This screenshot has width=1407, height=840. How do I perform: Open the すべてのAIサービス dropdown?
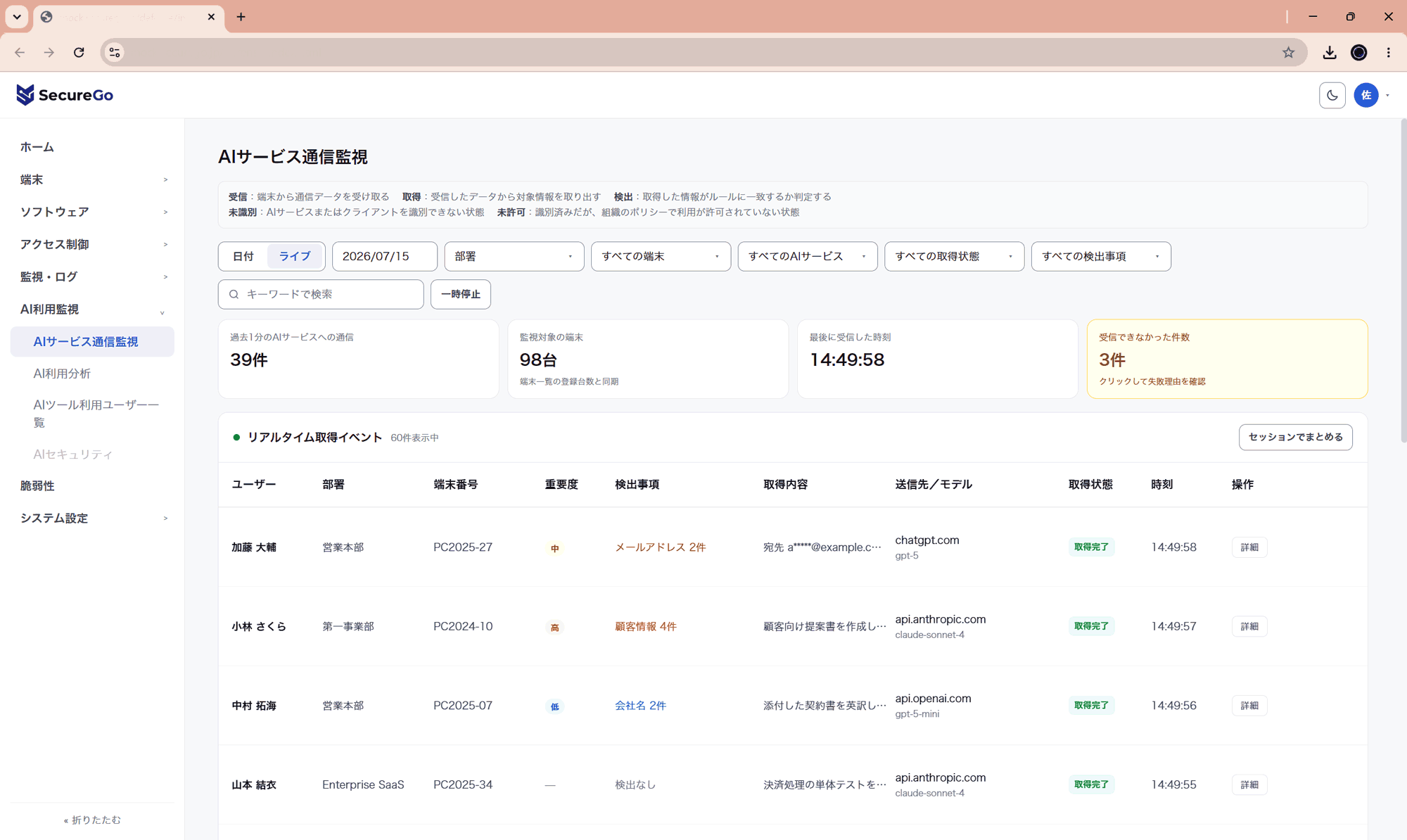coord(807,256)
